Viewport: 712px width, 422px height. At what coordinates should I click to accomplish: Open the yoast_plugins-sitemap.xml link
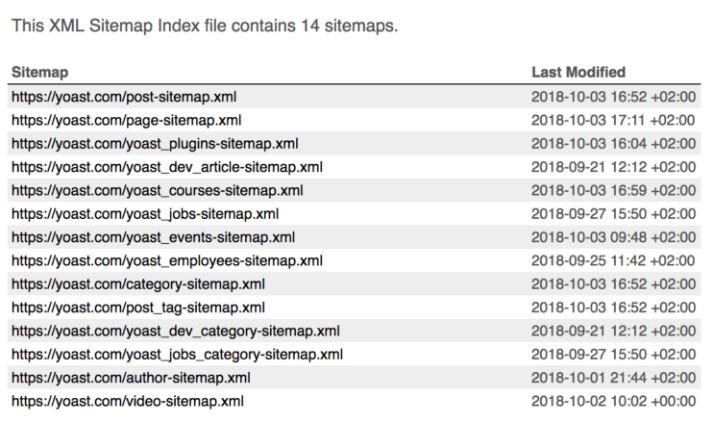155,144
